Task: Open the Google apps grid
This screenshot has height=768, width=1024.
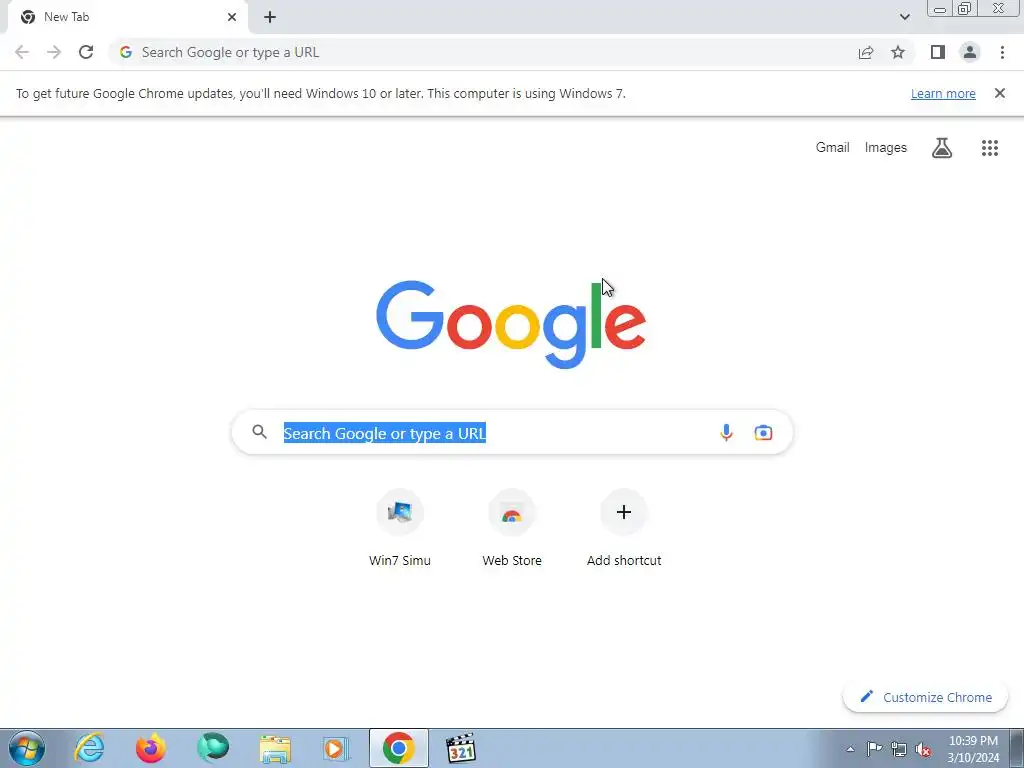Action: point(989,148)
